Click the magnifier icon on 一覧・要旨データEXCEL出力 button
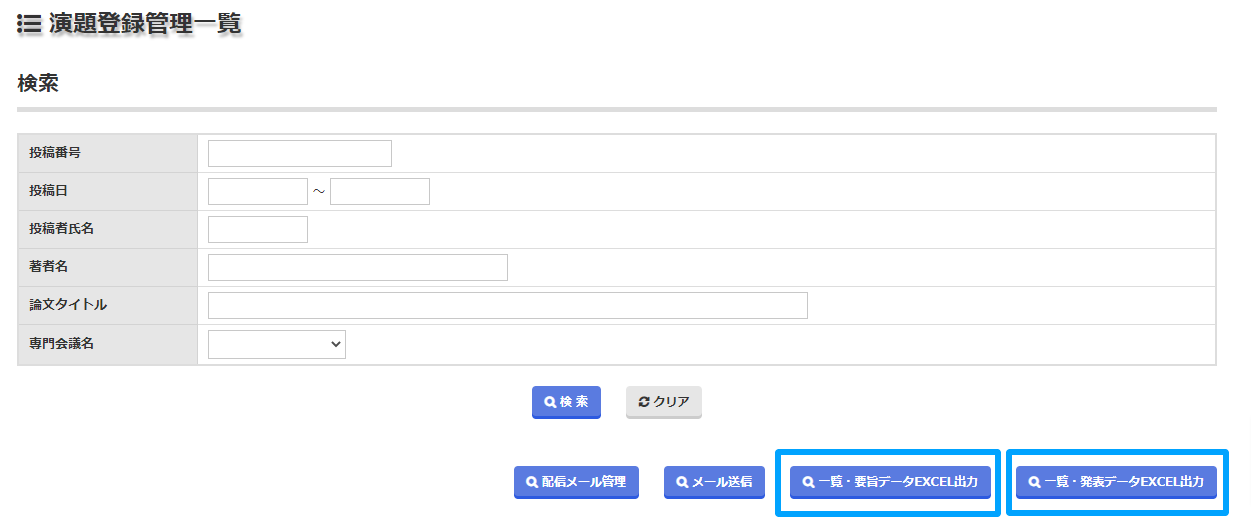 point(808,482)
